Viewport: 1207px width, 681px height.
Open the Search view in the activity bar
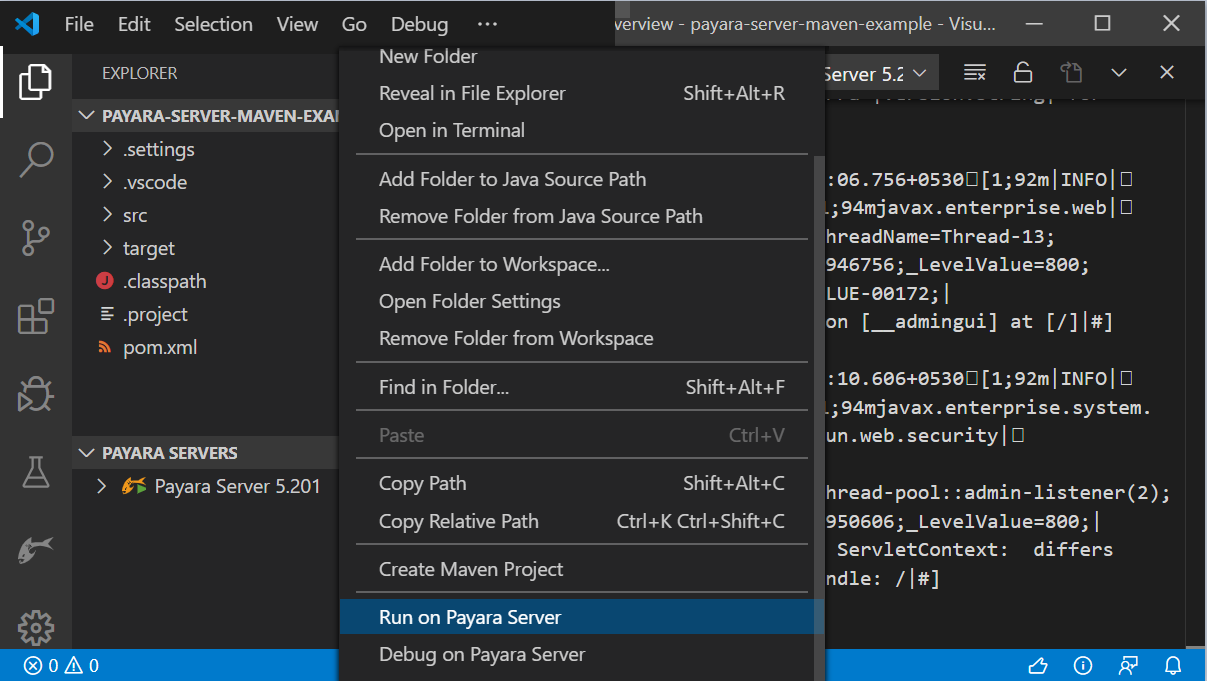[x=35, y=158]
